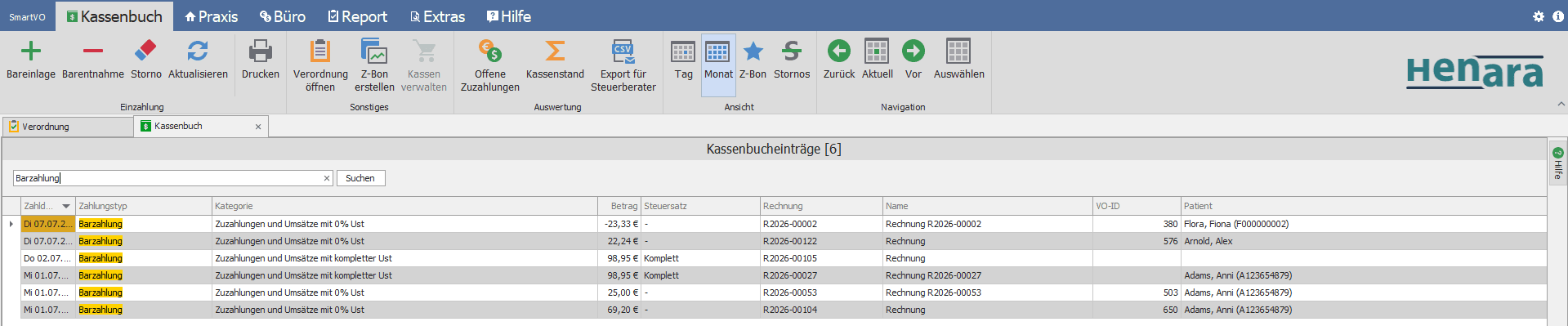Screen dimensions: 1568x326
Task: Collapse the ribbon with the chevron
Action: tap(1561, 104)
